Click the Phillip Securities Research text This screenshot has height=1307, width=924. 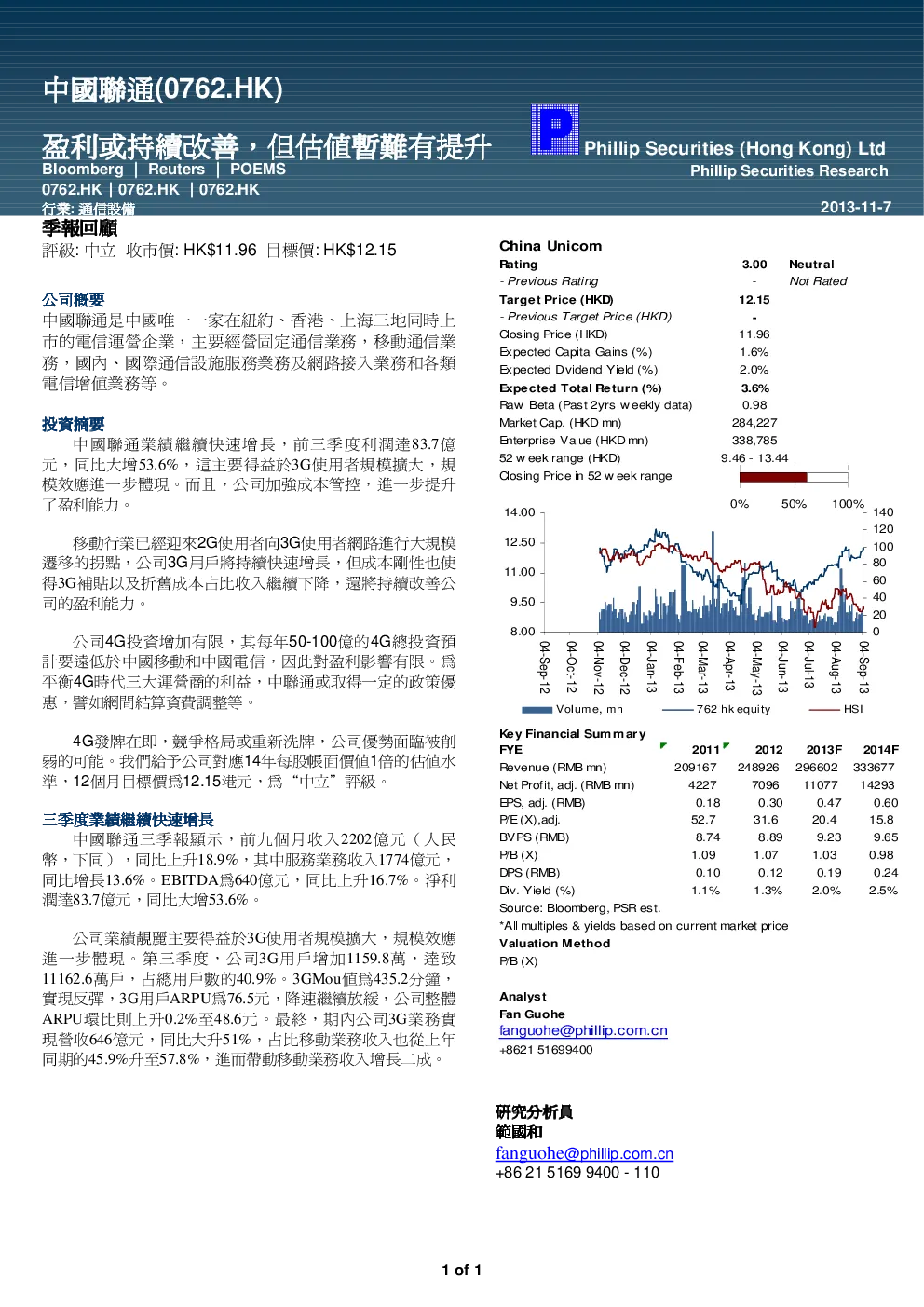pyautogui.click(x=789, y=170)
